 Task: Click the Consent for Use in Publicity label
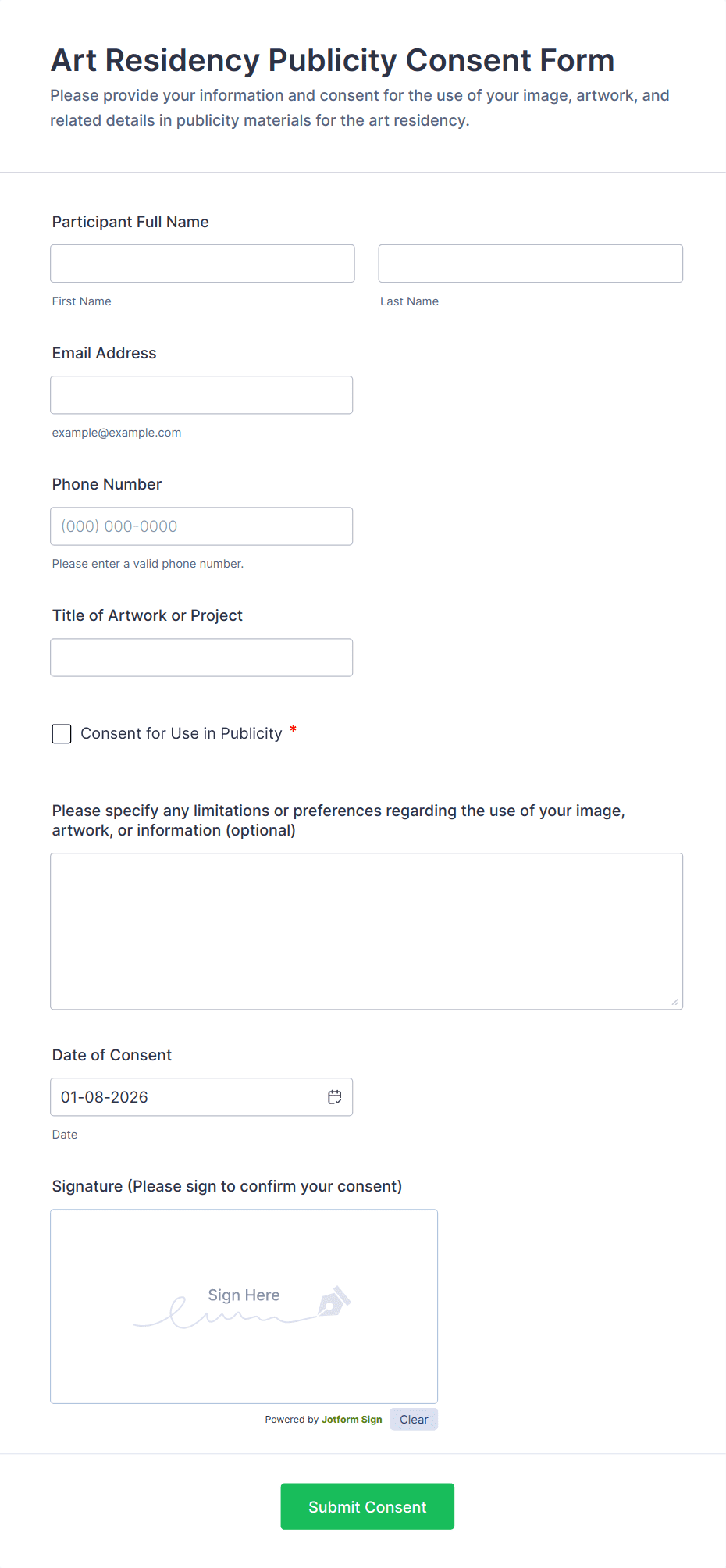[x=181, y=734]
